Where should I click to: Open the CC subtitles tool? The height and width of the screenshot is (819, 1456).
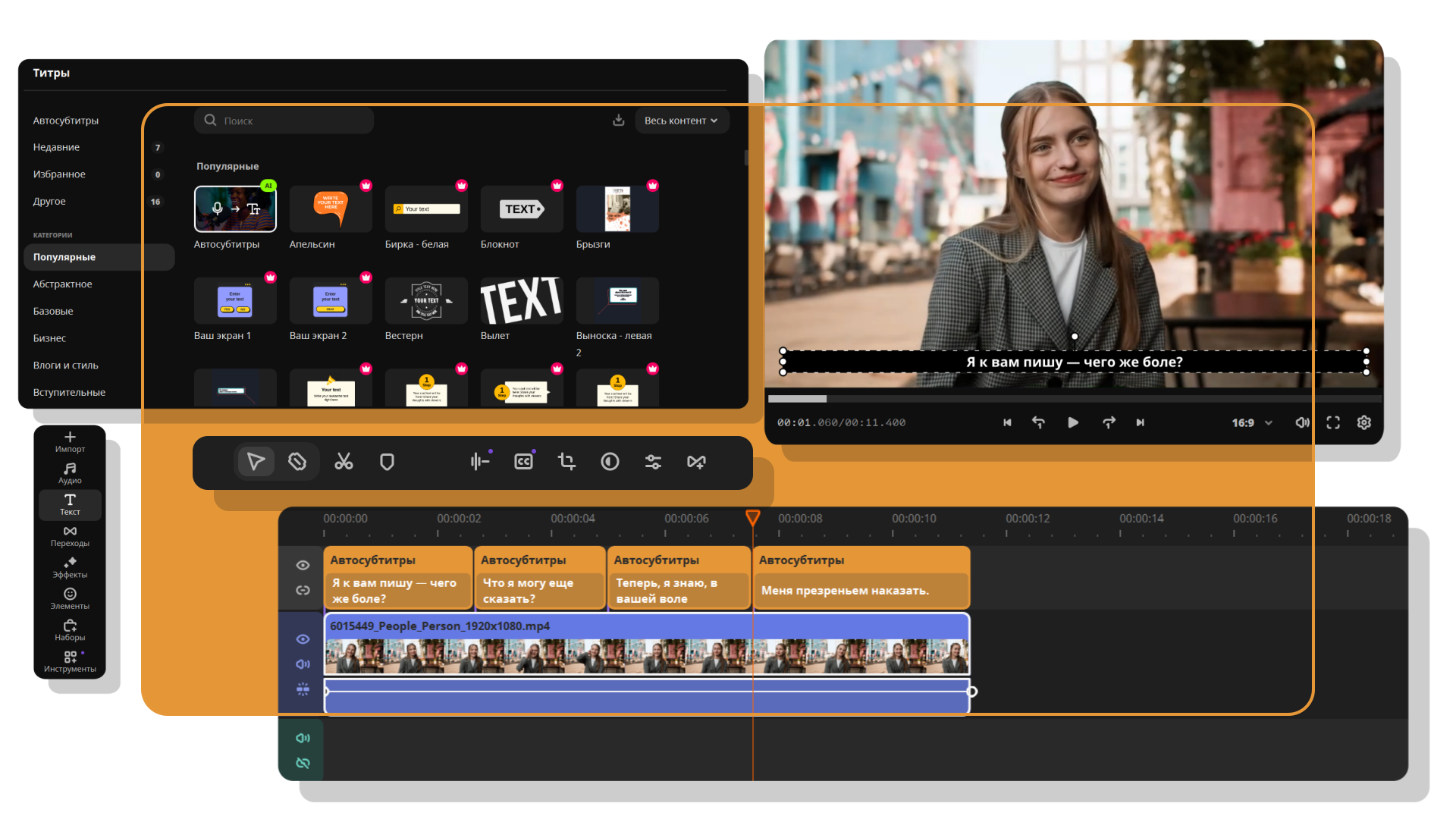coord(523,462)
